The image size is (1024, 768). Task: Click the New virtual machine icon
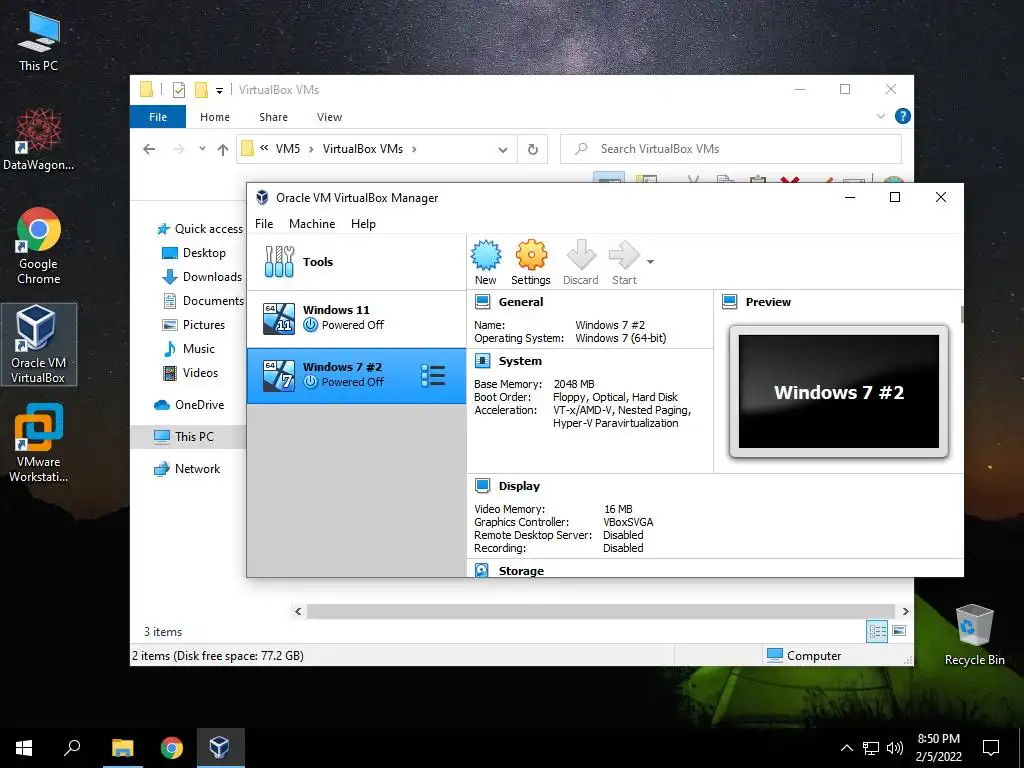point(486,263)
